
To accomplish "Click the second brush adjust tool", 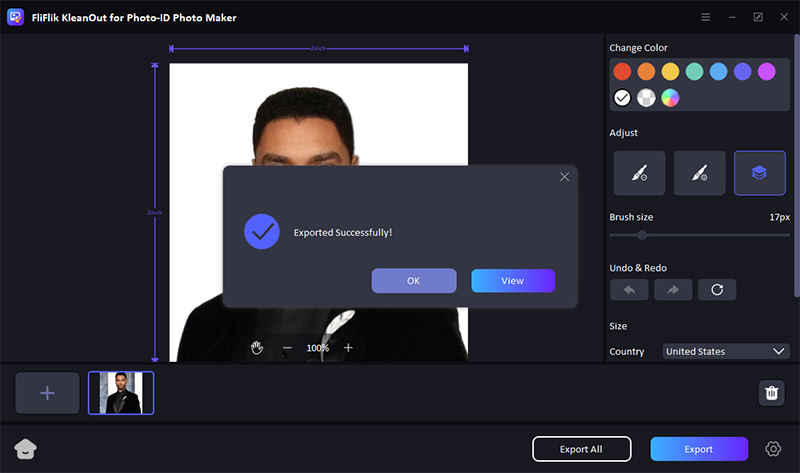I will click(x=699, y=173).
